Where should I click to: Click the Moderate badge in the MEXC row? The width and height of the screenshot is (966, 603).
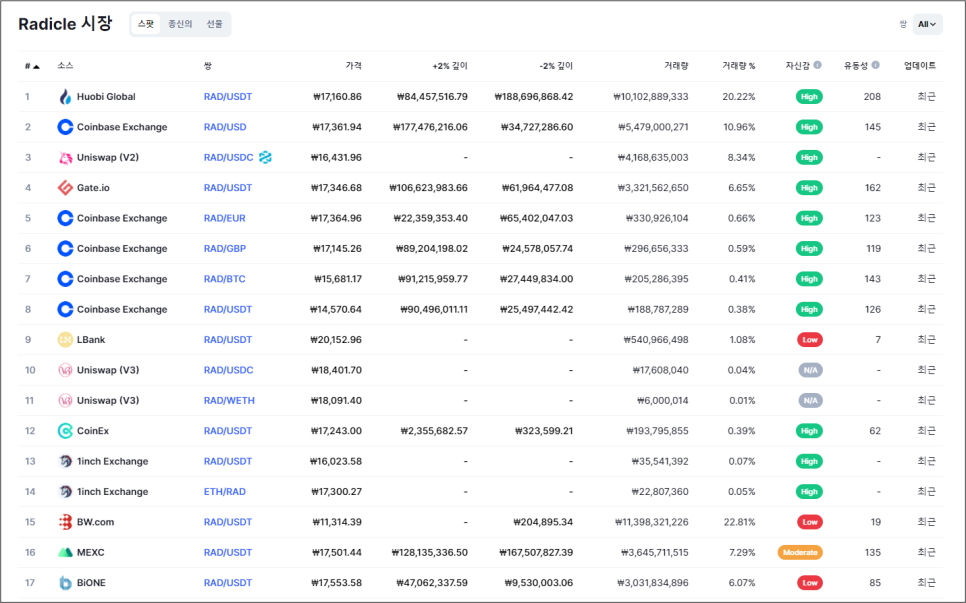tap(800, 552)
